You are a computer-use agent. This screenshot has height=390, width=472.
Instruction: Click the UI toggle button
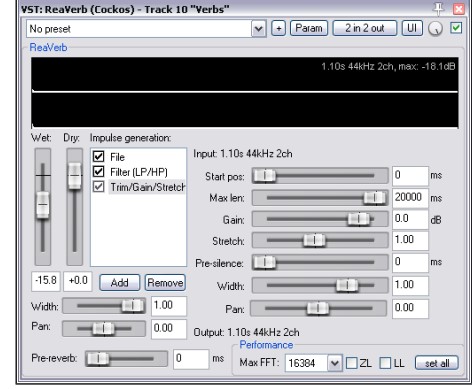coord(412,28)
